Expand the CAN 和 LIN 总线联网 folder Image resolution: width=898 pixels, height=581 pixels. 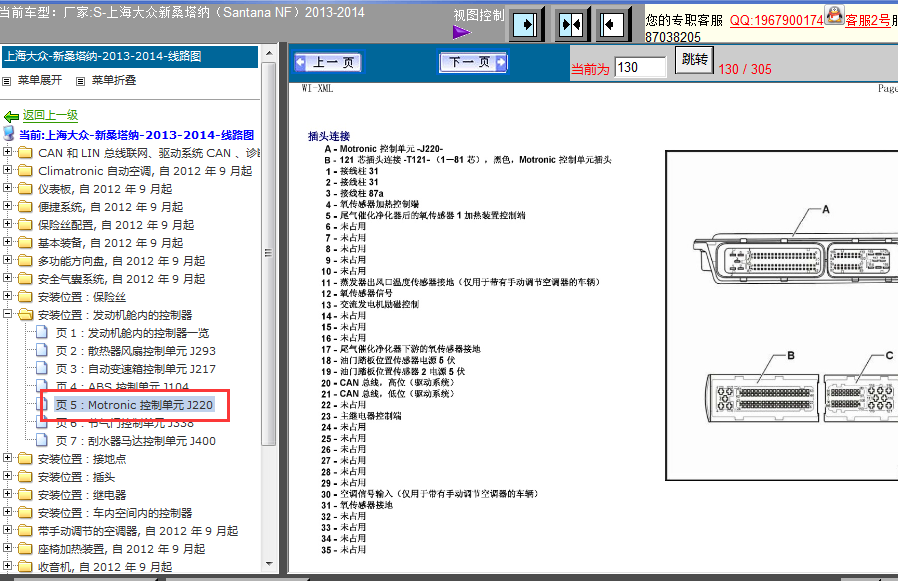click(7, 152)
